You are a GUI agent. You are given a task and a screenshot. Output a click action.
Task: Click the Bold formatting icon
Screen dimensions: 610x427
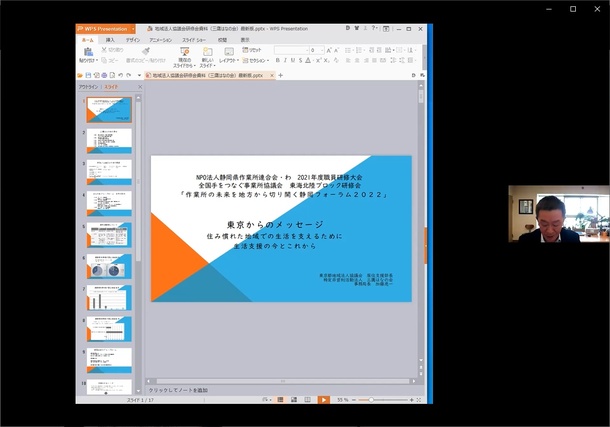(278, 60)
